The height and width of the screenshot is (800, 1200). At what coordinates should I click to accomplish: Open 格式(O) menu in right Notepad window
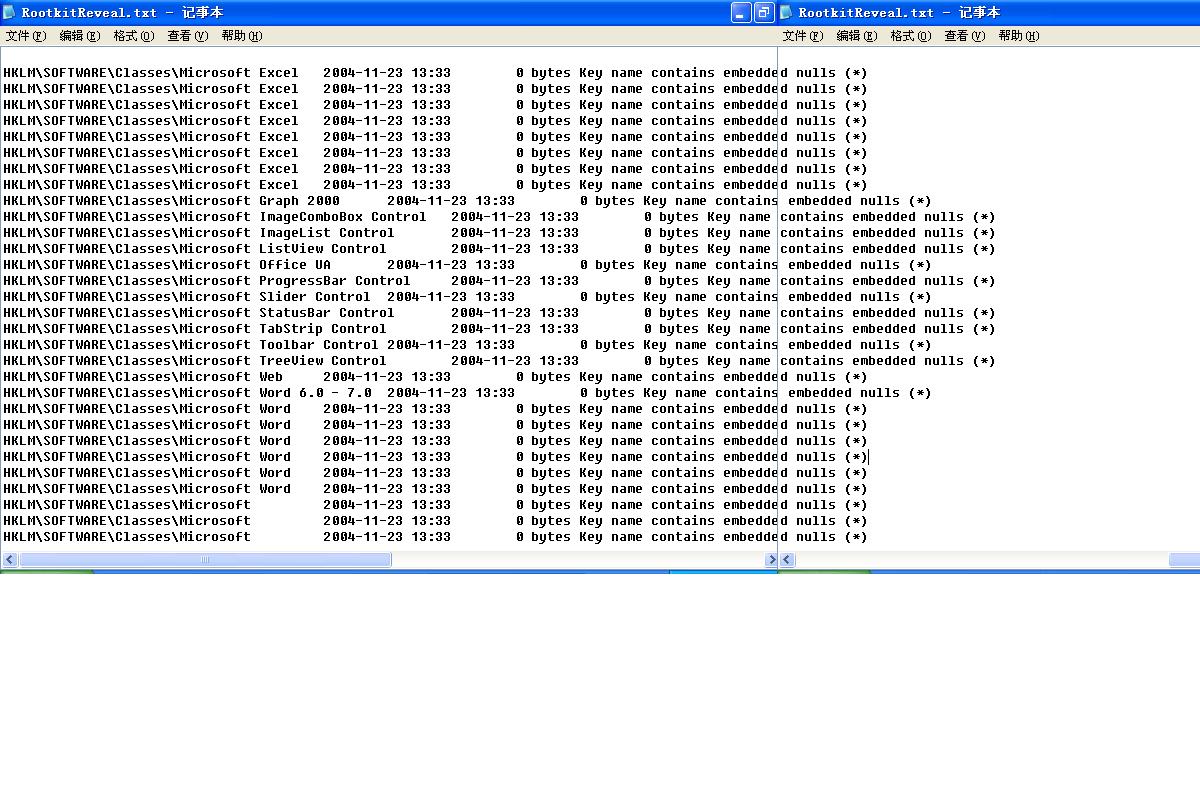coord(911,36)
